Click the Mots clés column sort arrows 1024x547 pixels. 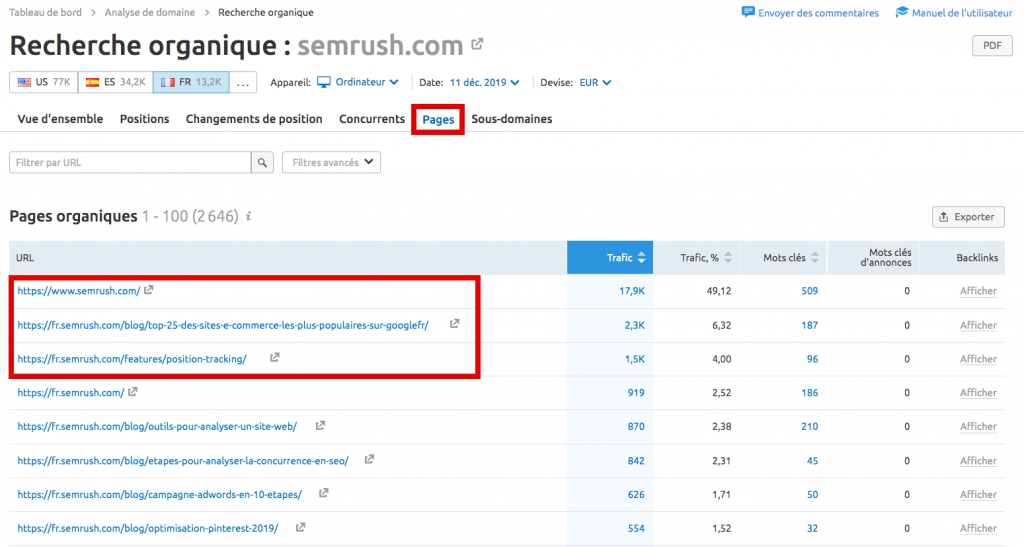coord(814,258)
